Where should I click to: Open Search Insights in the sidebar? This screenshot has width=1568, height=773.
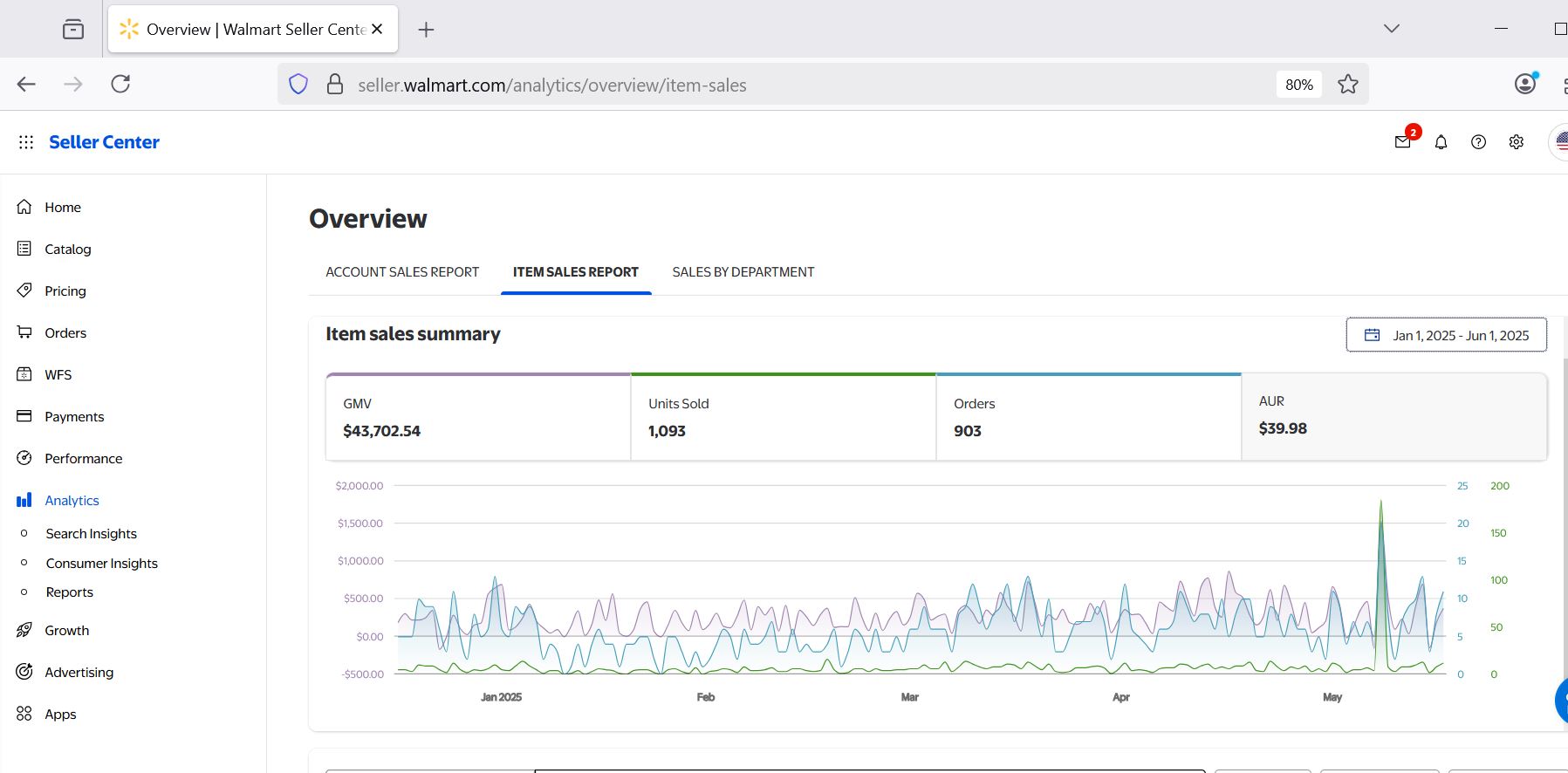(x=91, y=534)
